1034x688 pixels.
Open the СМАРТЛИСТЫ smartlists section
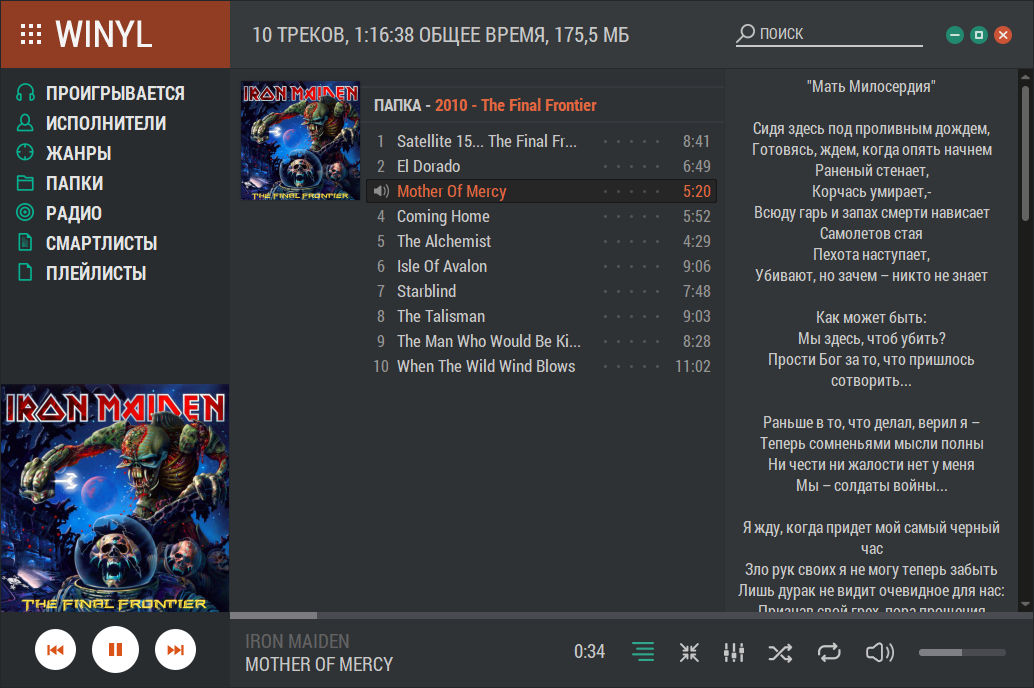[102, 243]
